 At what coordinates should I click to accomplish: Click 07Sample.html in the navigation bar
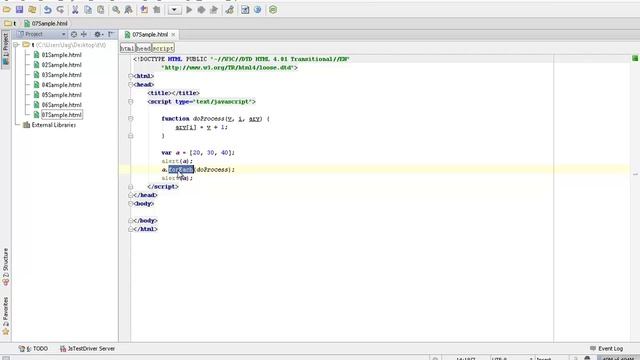(45, 23)
